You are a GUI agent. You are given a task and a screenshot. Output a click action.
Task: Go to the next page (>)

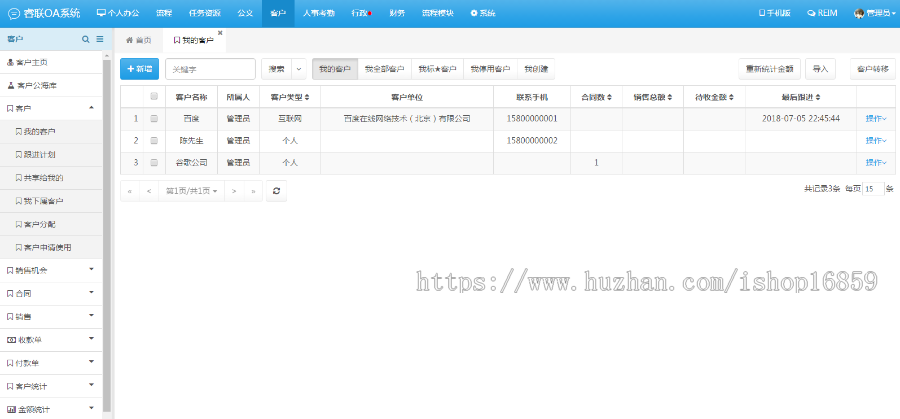point(234,191)
